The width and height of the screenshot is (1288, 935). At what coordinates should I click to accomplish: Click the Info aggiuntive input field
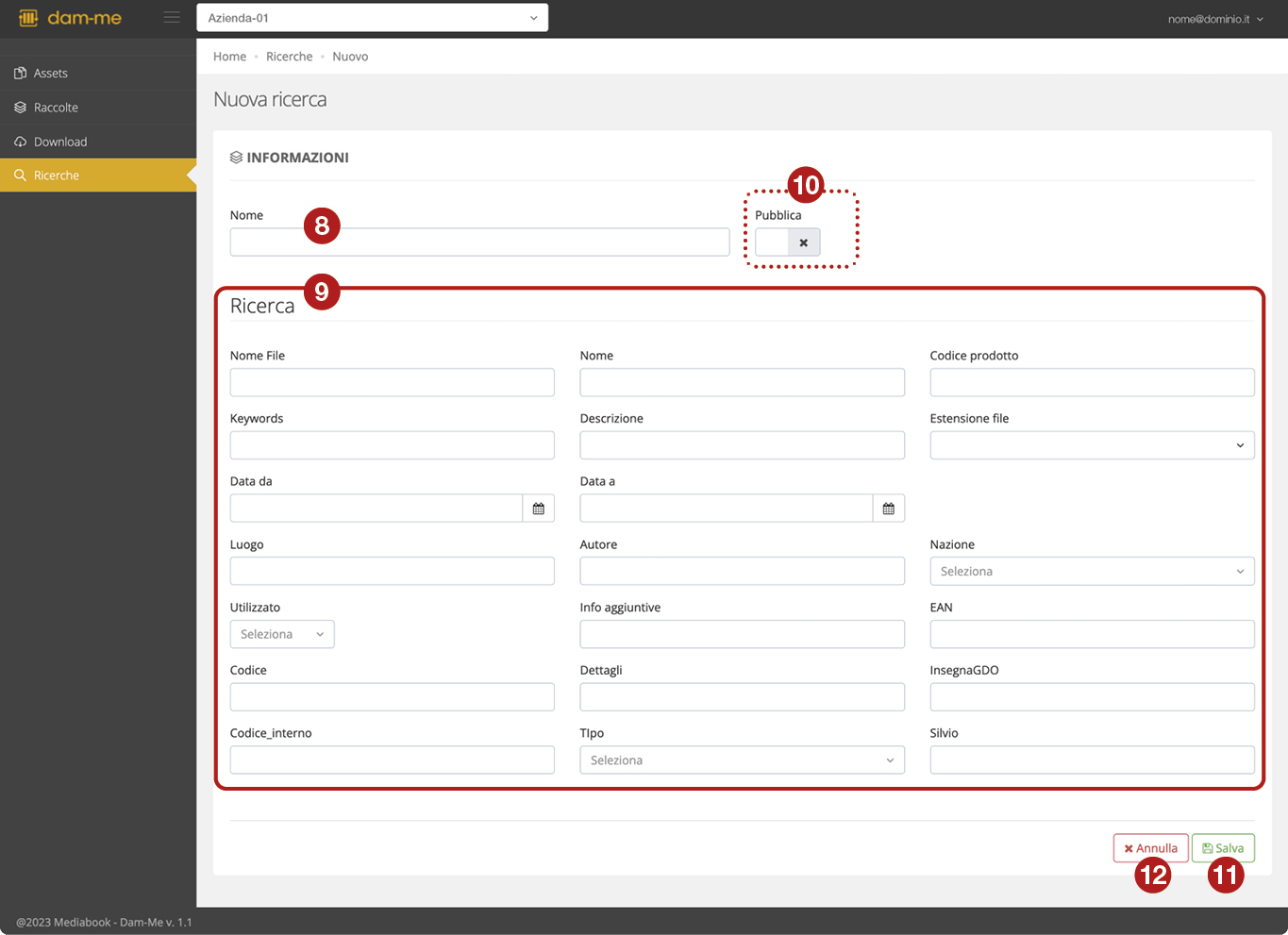pos(742,634)
